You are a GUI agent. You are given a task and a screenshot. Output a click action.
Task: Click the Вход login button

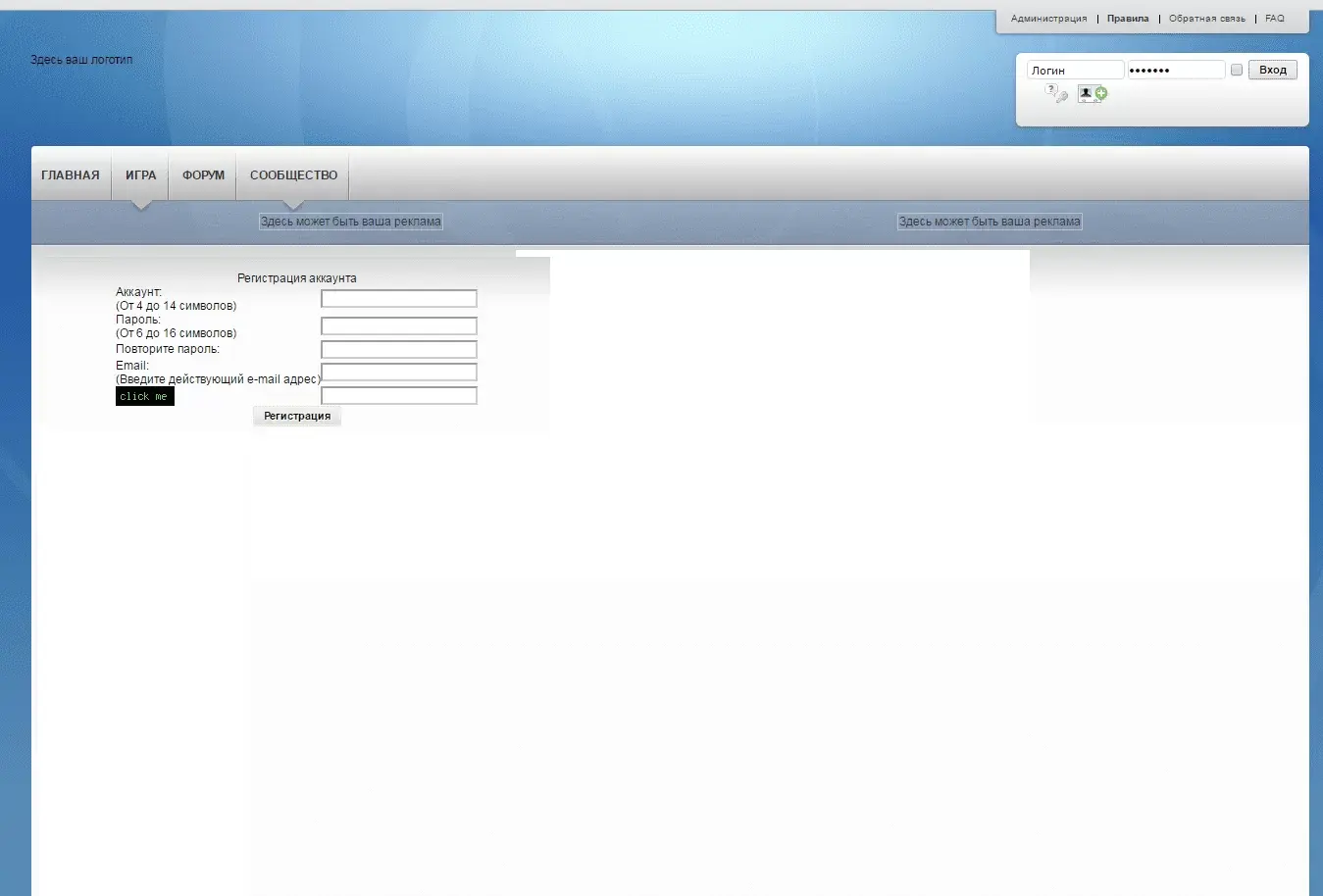(x=1273, y=70)
